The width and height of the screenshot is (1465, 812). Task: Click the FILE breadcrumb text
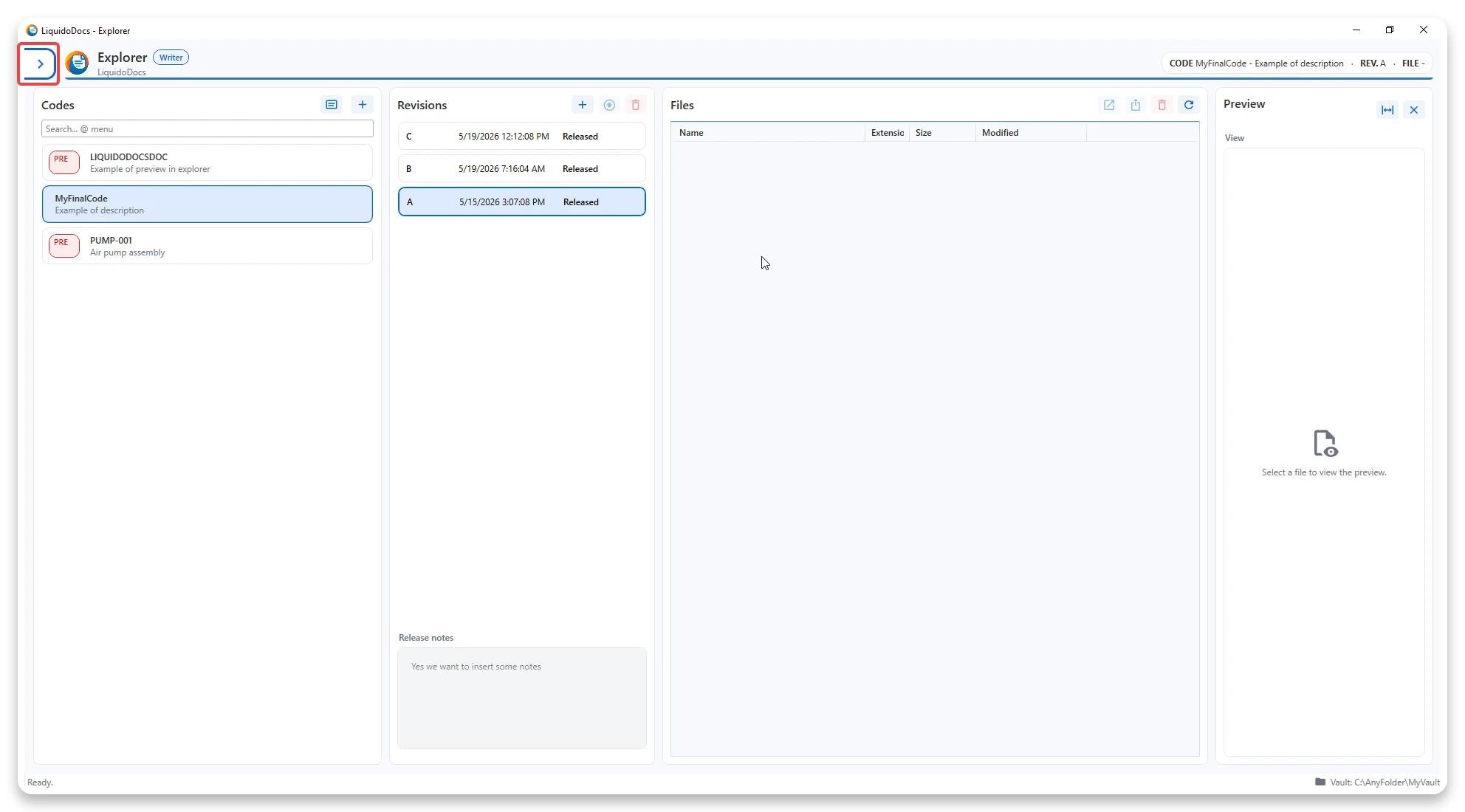click(x=1413, y=63)
